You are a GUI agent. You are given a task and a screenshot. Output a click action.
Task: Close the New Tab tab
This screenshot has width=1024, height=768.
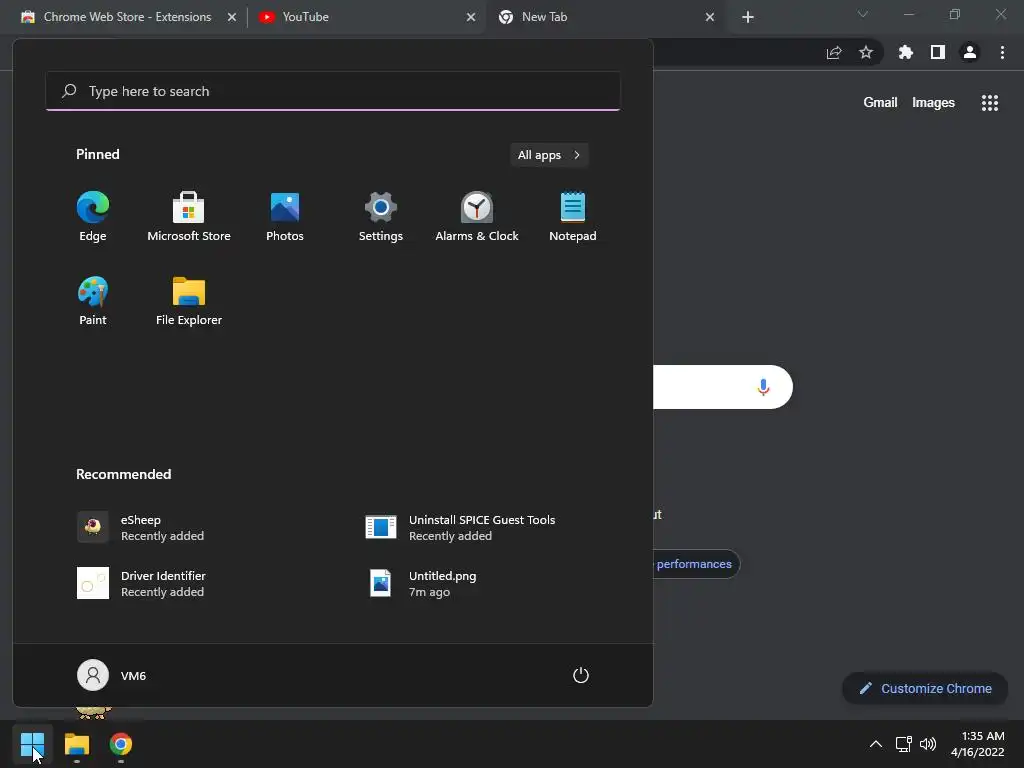coord(710,17)
